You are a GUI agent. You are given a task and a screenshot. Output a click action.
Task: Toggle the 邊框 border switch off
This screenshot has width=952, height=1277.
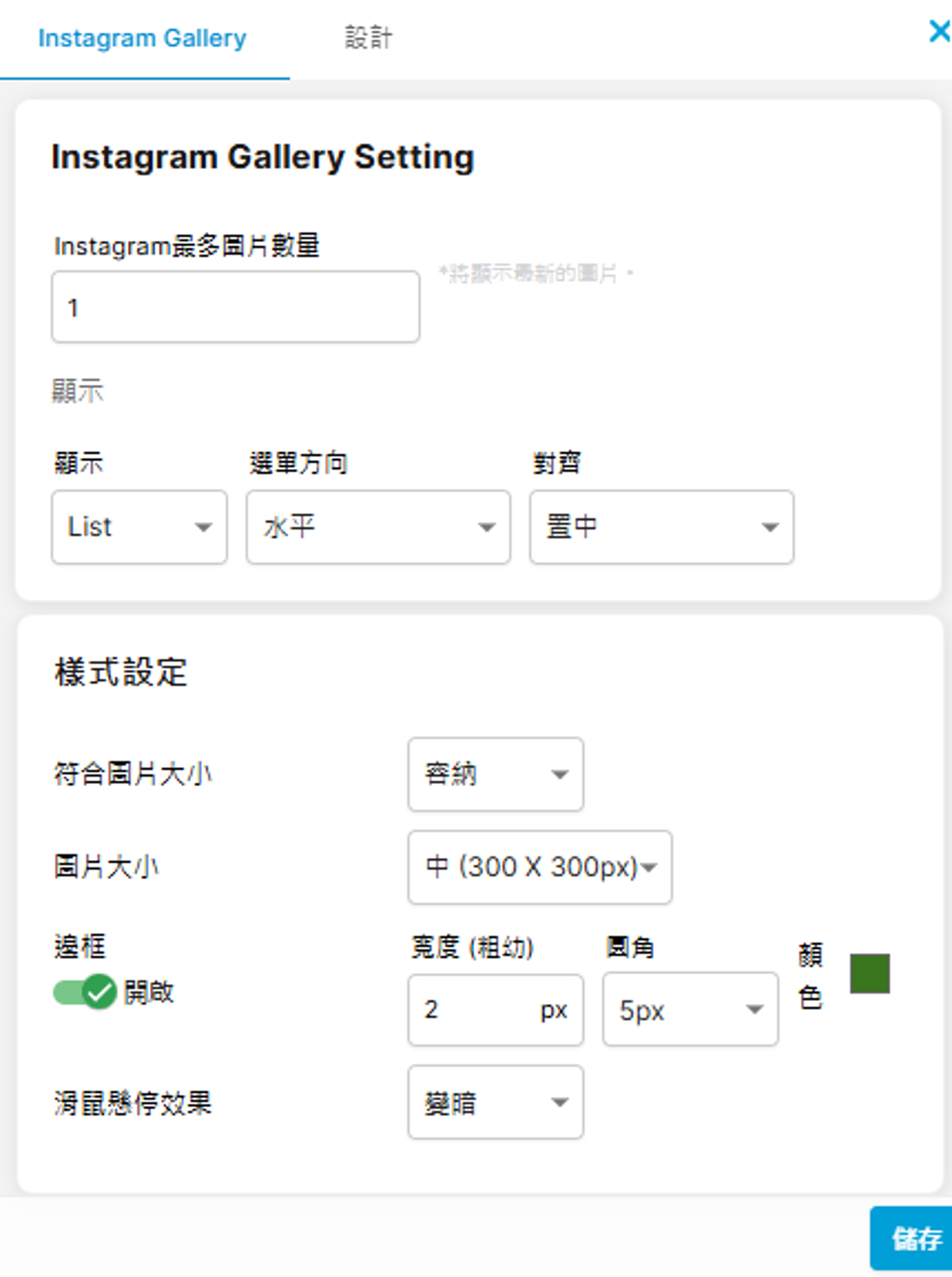click(x=83, y=992)
